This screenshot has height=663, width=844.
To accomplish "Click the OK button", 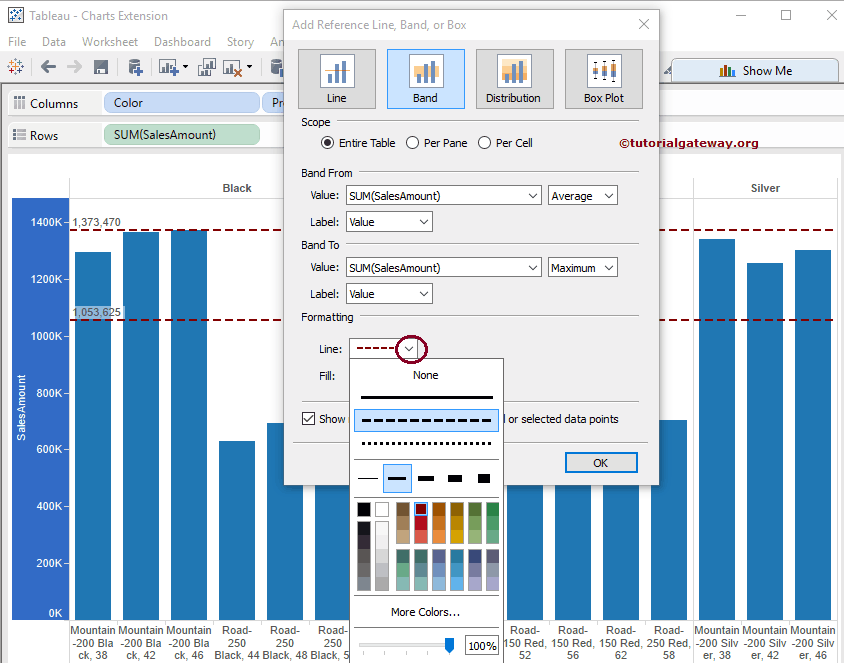I will [x=600, y=463].
